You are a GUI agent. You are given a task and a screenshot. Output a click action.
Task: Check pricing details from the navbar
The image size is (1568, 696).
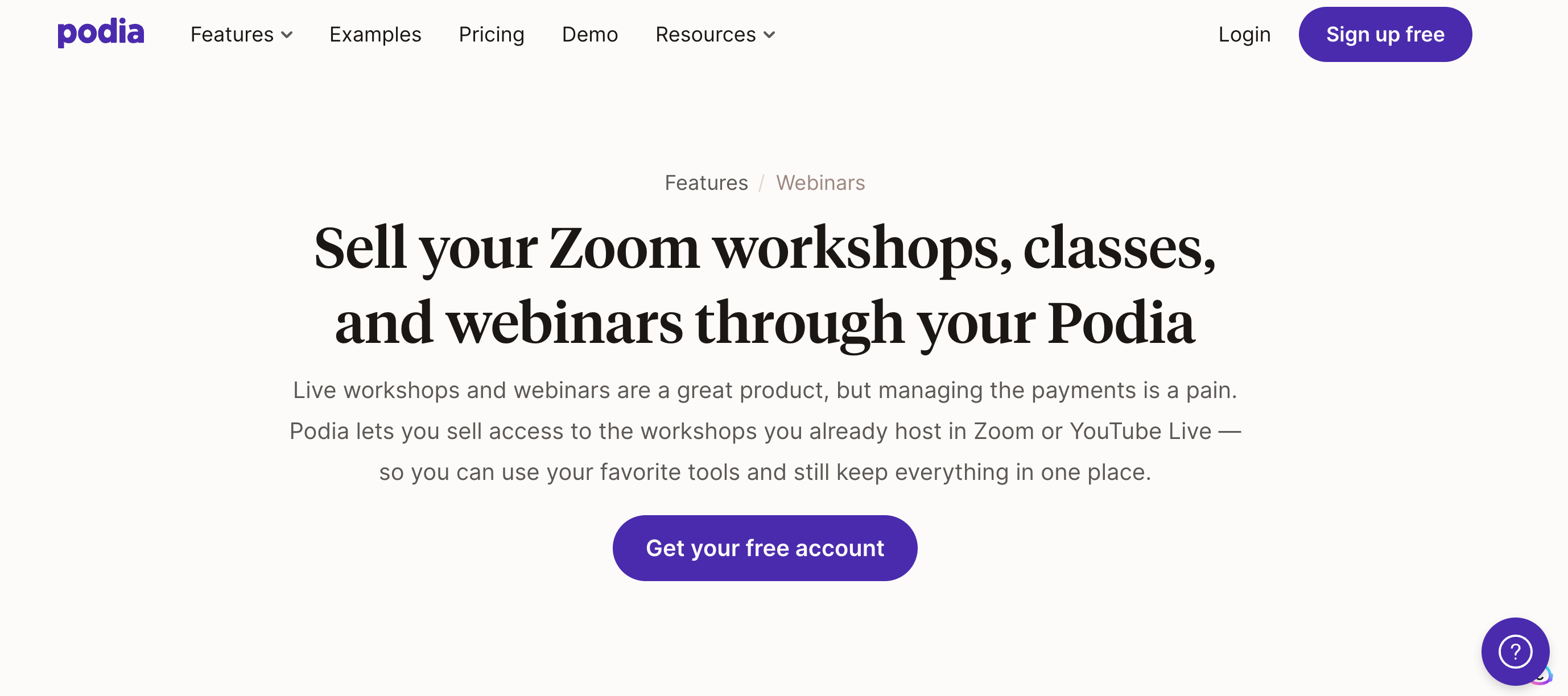[x=492, y=35]
